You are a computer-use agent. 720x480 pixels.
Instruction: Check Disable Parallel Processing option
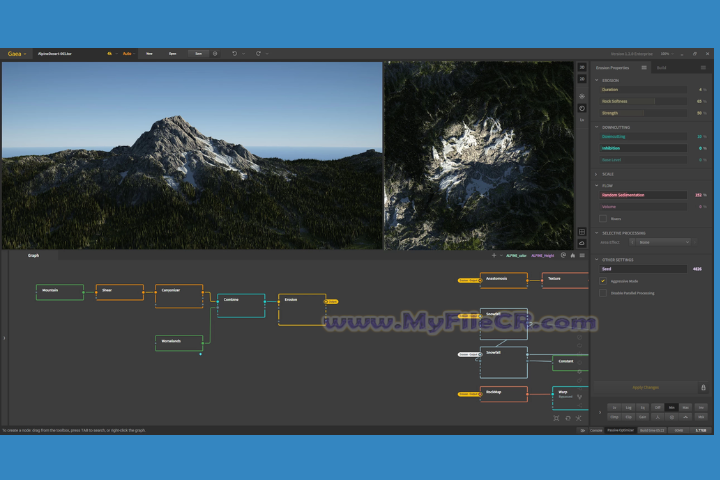[x=602, y=293]
